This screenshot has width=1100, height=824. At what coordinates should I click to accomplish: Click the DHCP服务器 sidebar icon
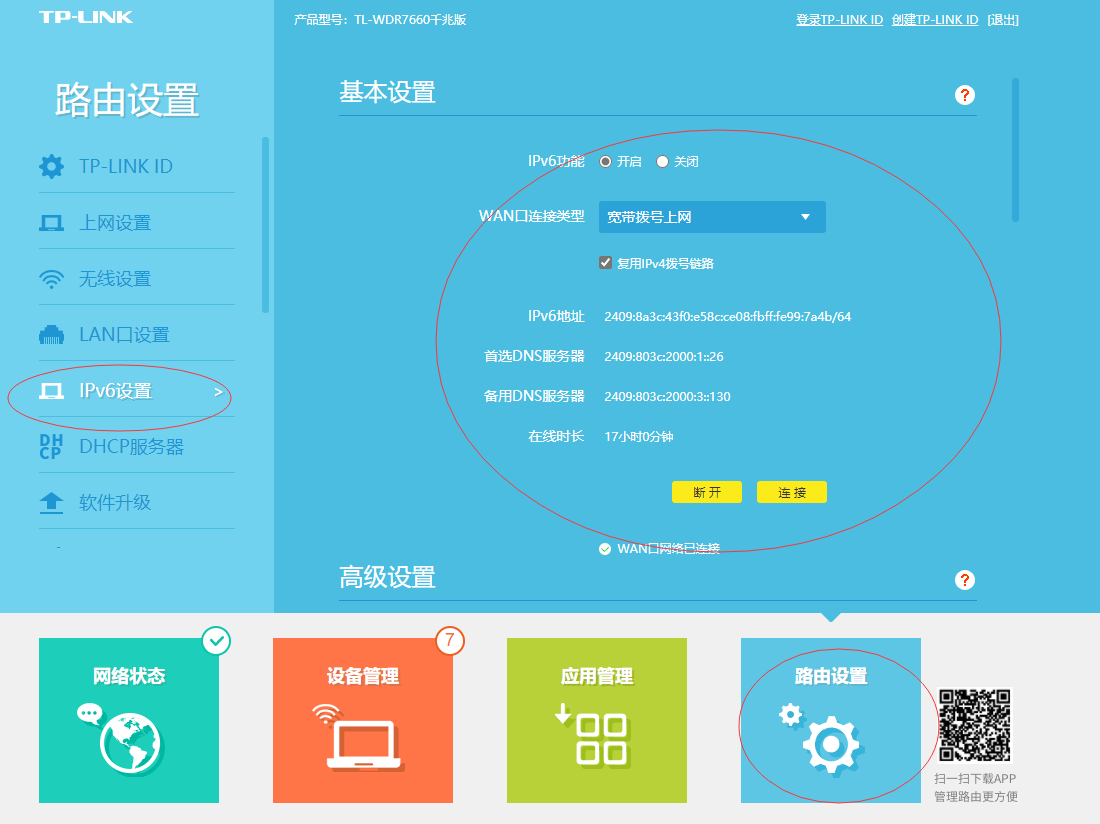(x=52, y=446)
